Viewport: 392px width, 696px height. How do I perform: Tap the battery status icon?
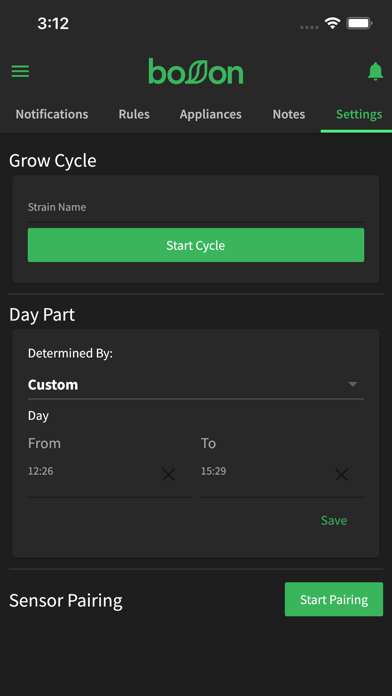click(359, 23)
